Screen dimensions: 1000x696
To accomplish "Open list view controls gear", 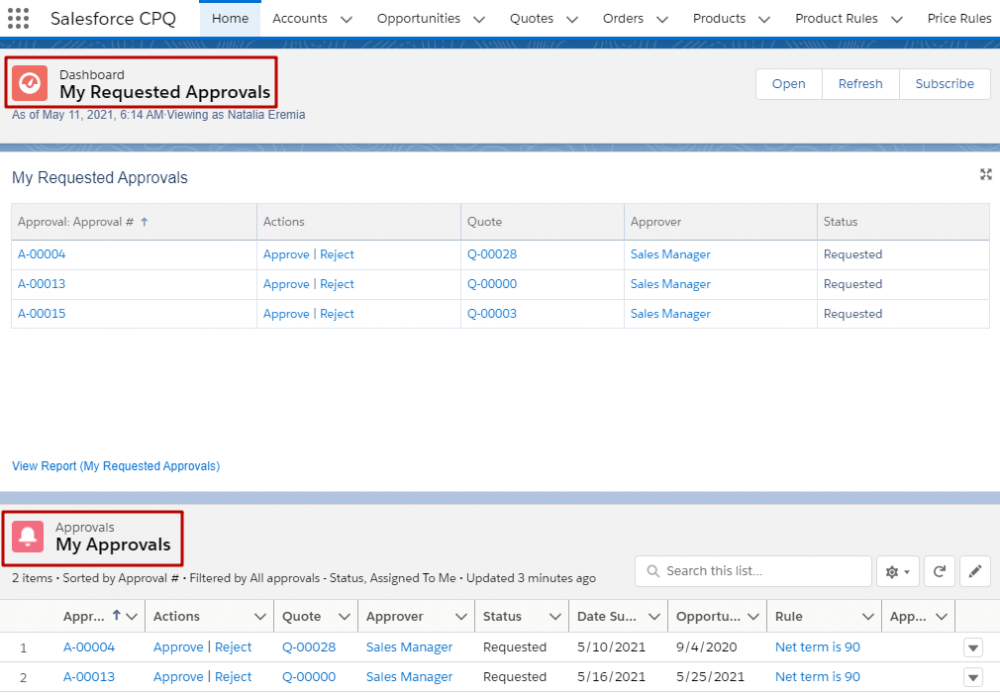I will [897, 572].
